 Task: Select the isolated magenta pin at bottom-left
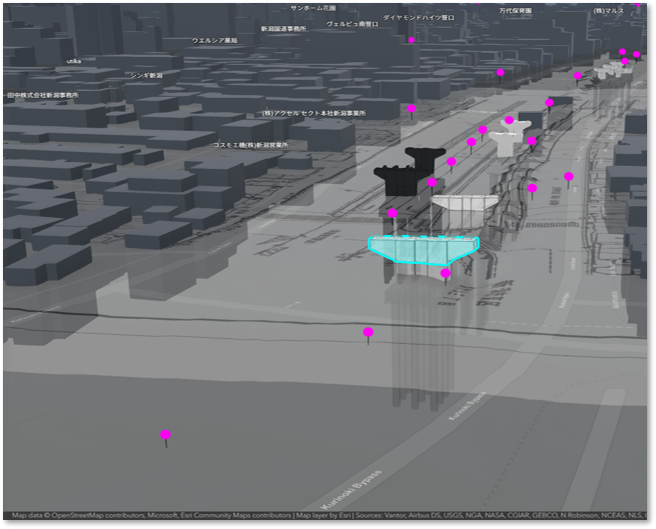tap(166, 434)
